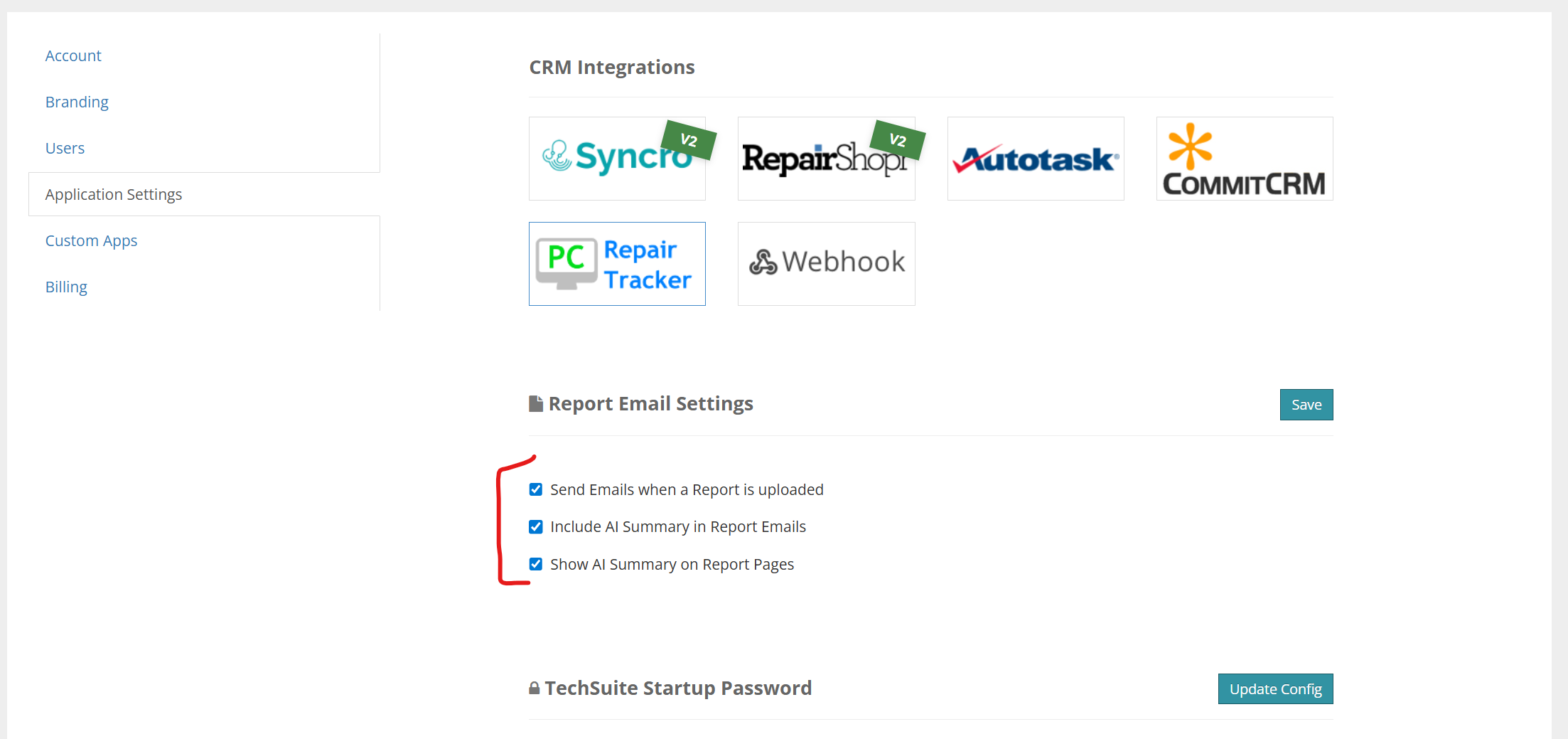Save the Report Email Settings
Screen dimensions: 1568x739
(1306, 405)
